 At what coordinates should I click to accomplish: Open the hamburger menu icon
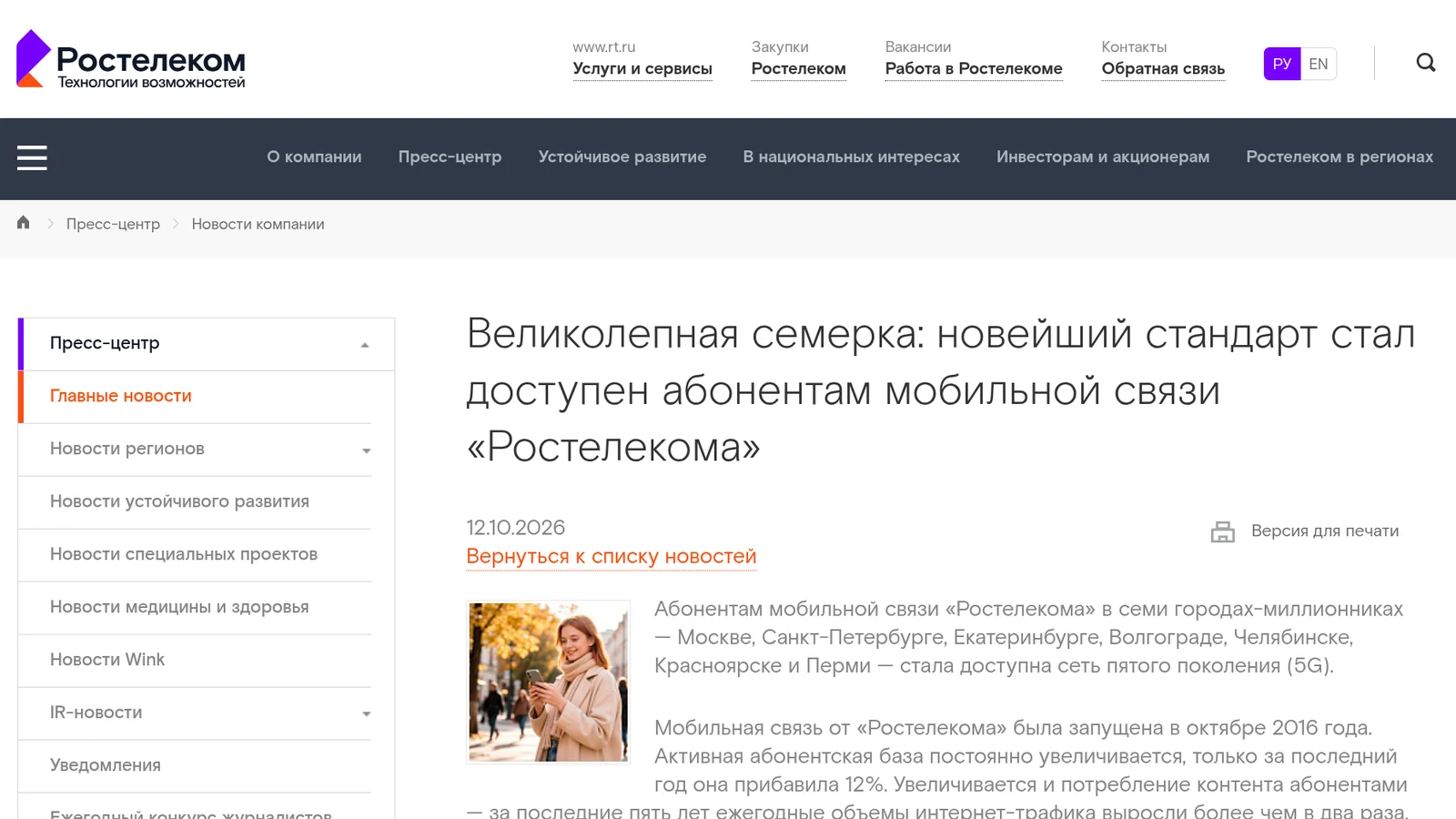pos(32,157)
